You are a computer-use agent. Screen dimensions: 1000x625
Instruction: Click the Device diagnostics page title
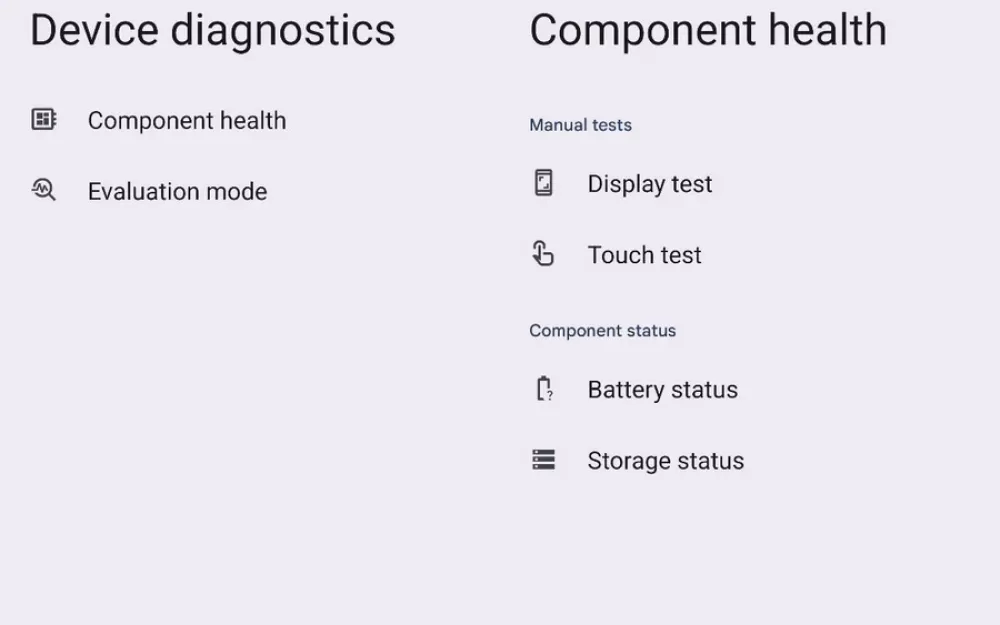[212, 30]
